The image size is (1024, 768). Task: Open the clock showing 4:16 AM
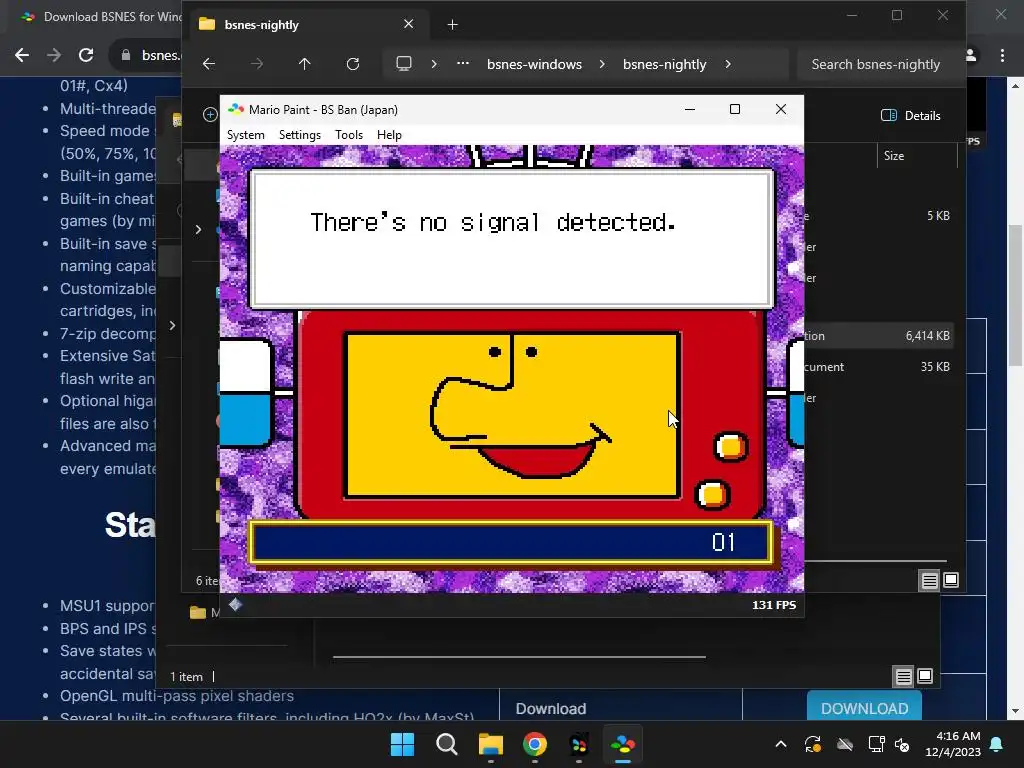[x=953, y=744]
